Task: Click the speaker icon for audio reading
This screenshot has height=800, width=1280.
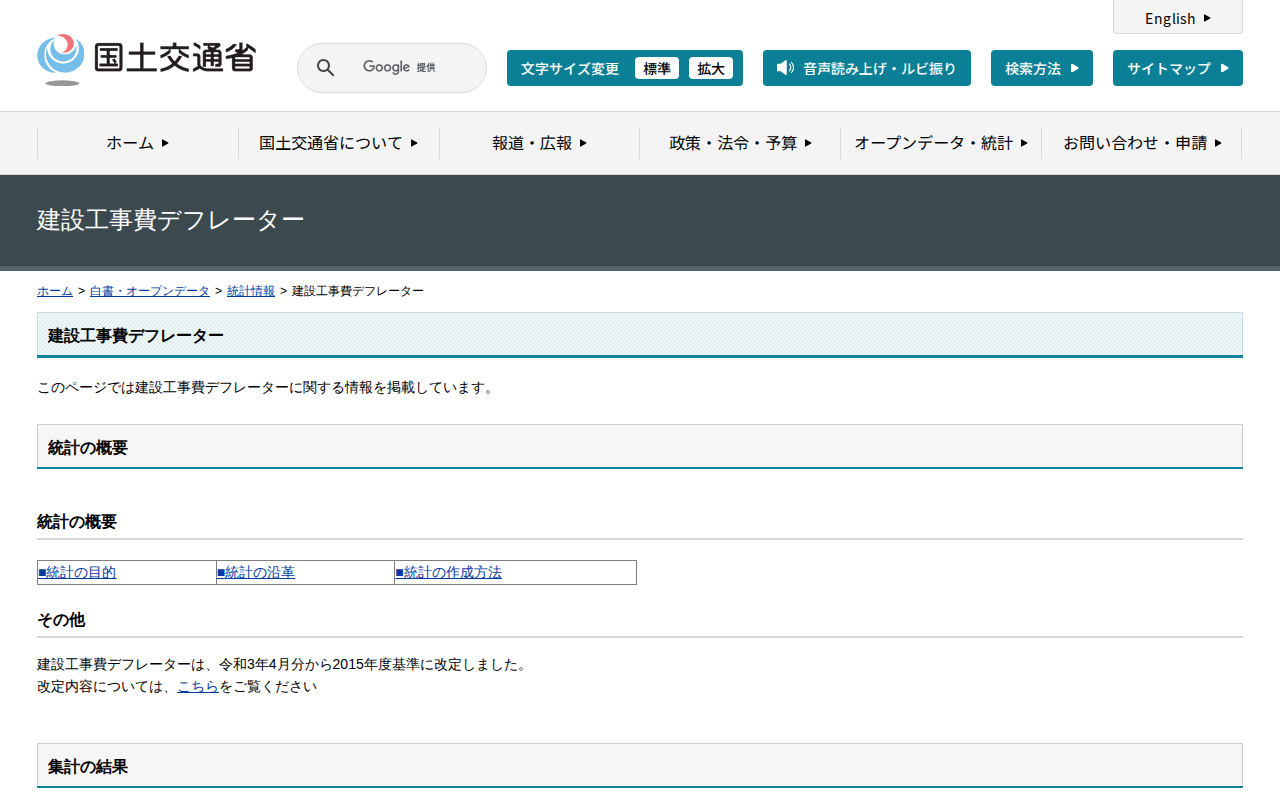Action: click(785, 68)
